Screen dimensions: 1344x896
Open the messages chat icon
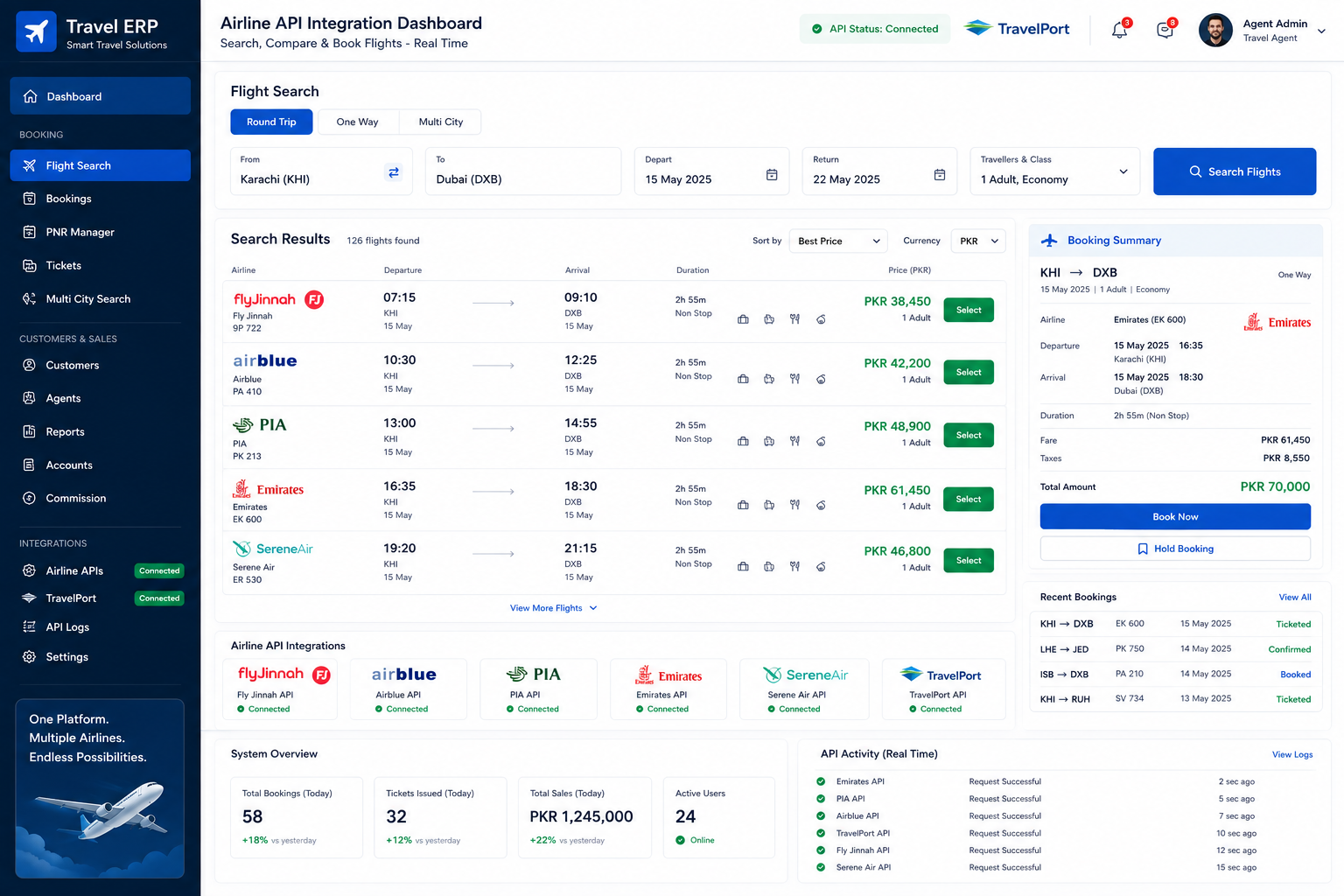[1165, 31]
